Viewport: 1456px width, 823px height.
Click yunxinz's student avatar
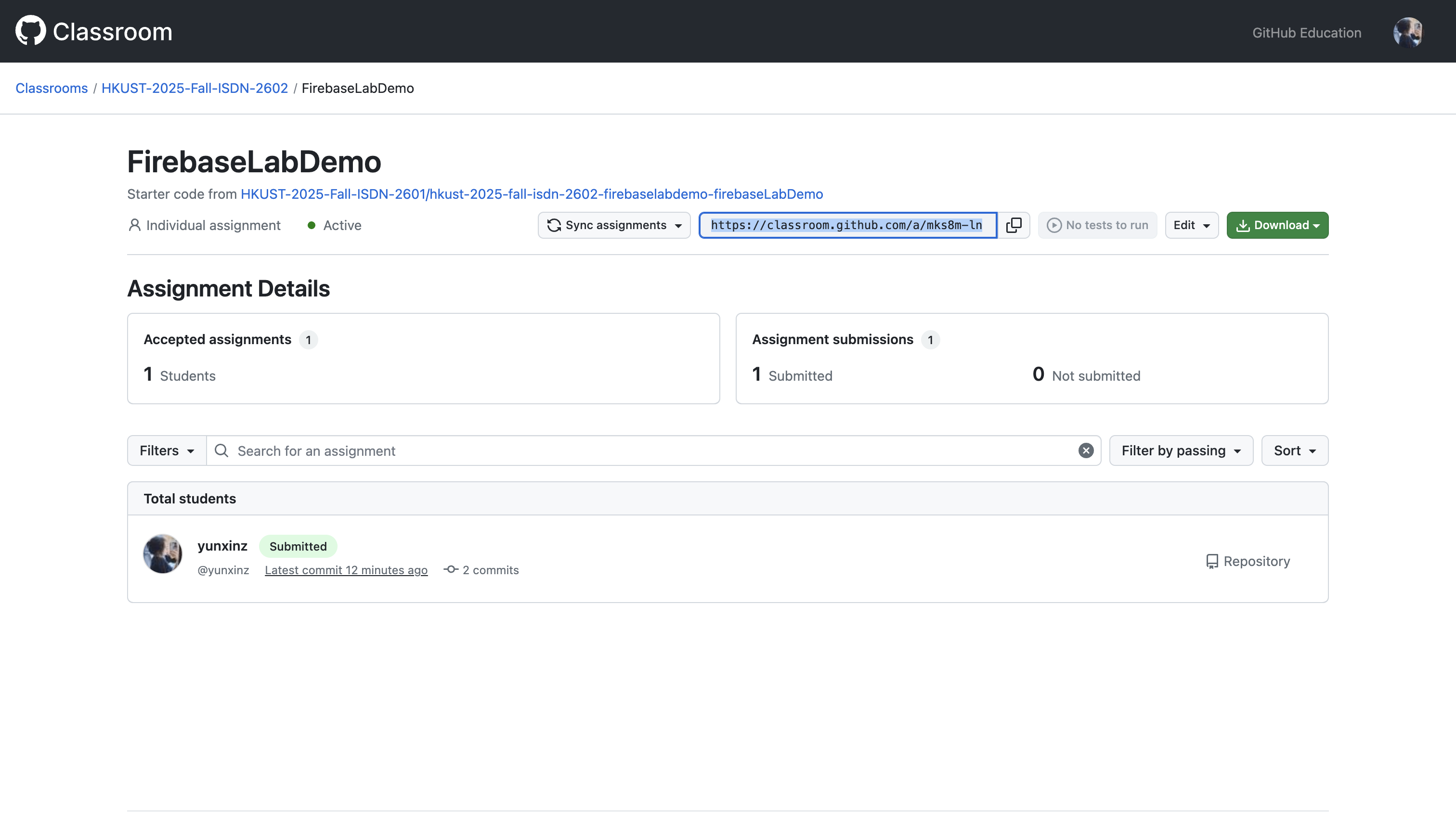[x=162, y=554]
